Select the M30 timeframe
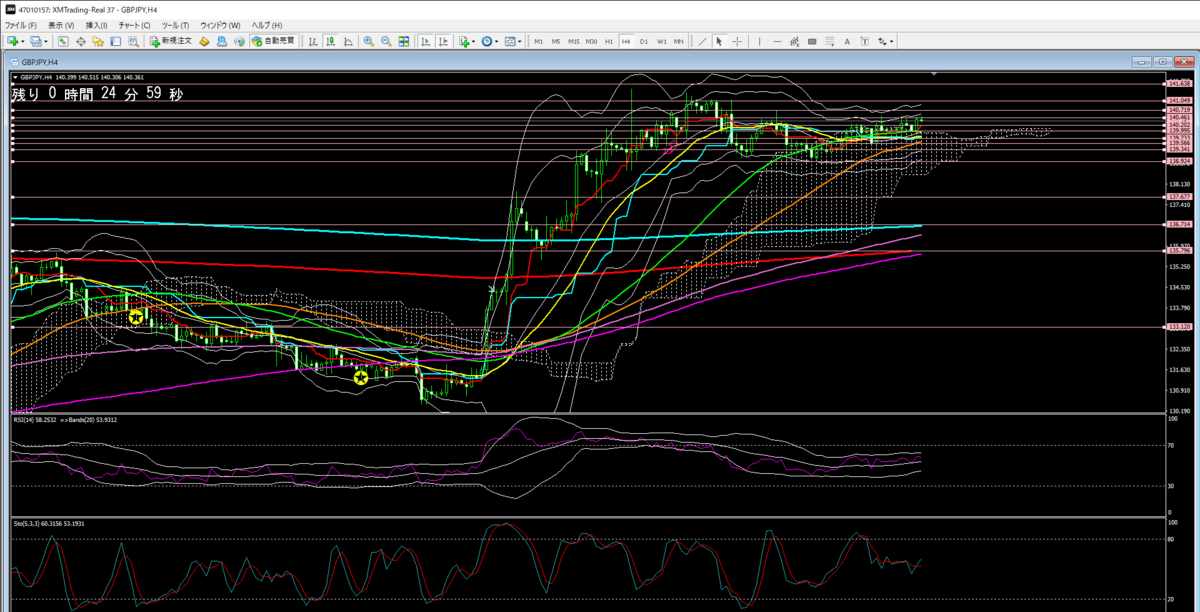 [591, 41]
